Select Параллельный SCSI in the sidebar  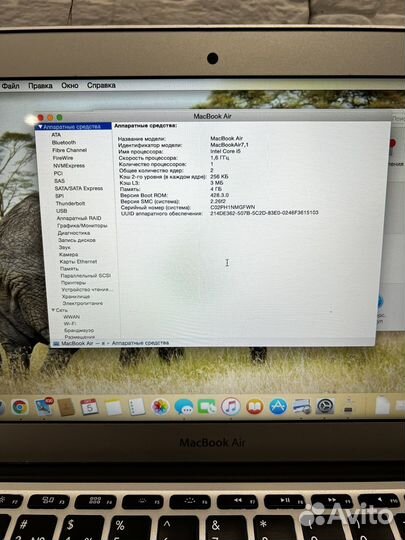85,276
